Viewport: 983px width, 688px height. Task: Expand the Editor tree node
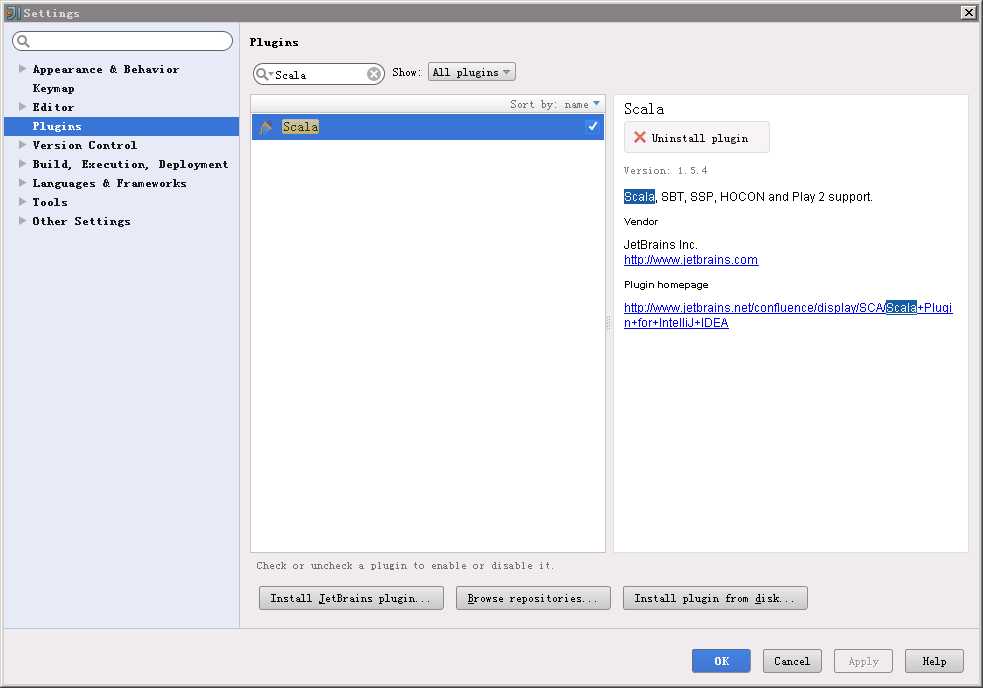click(22, 107)
